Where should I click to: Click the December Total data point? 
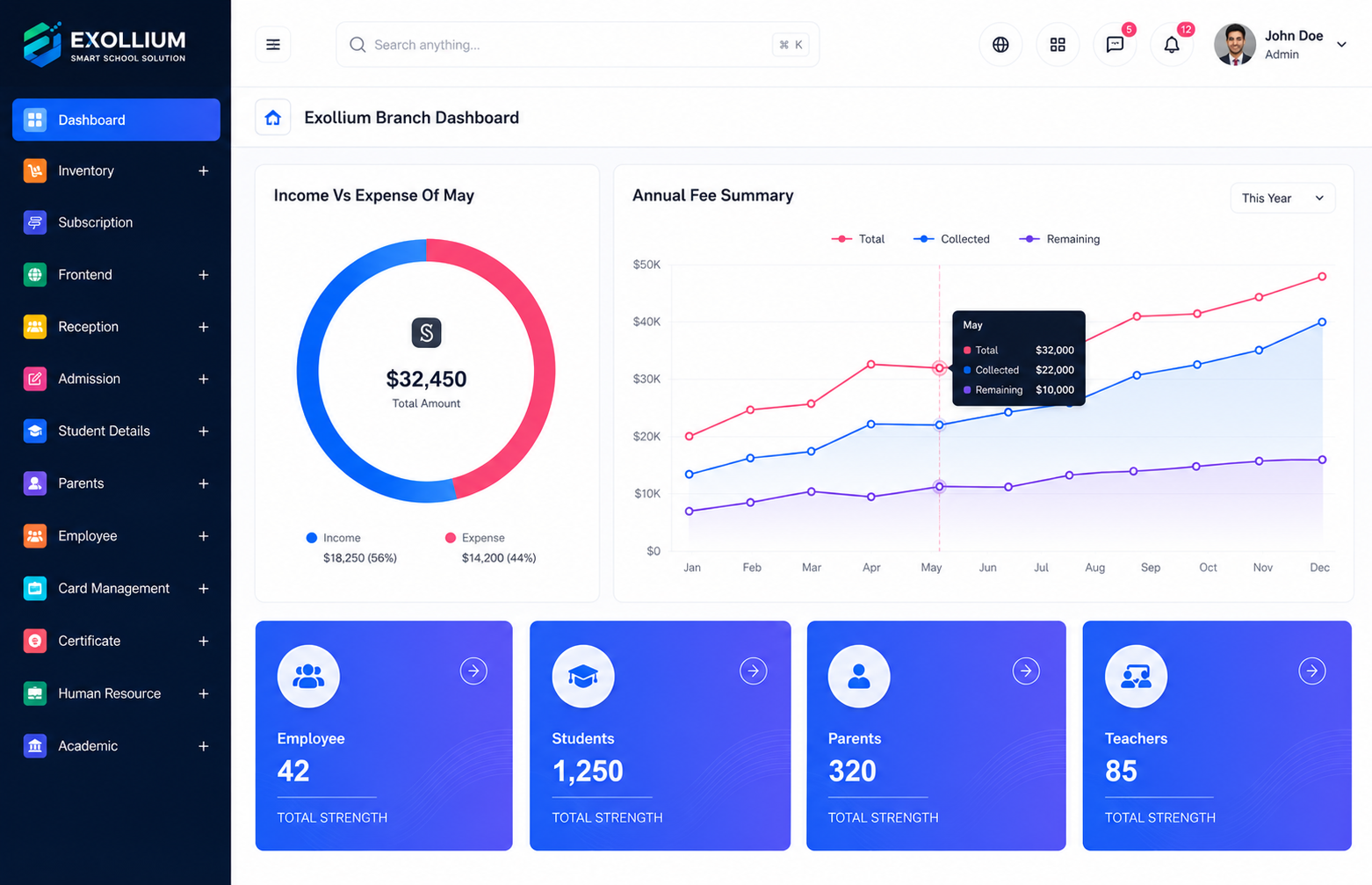(1322, 277)
